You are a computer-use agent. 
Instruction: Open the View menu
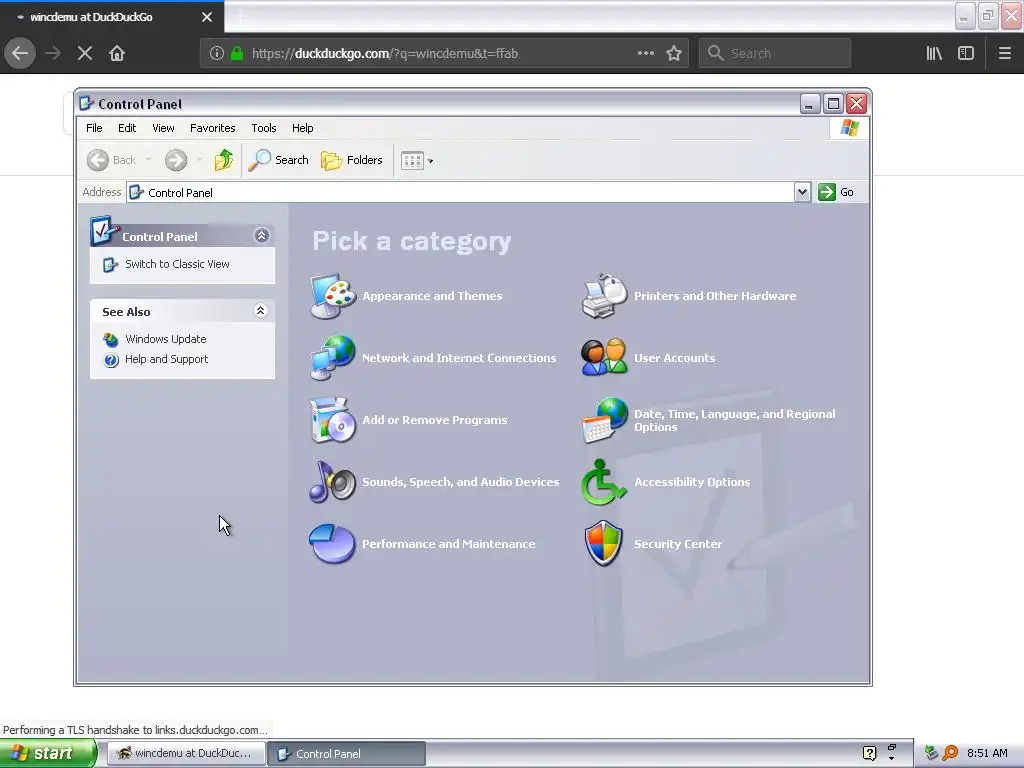(x=163, y=128)
